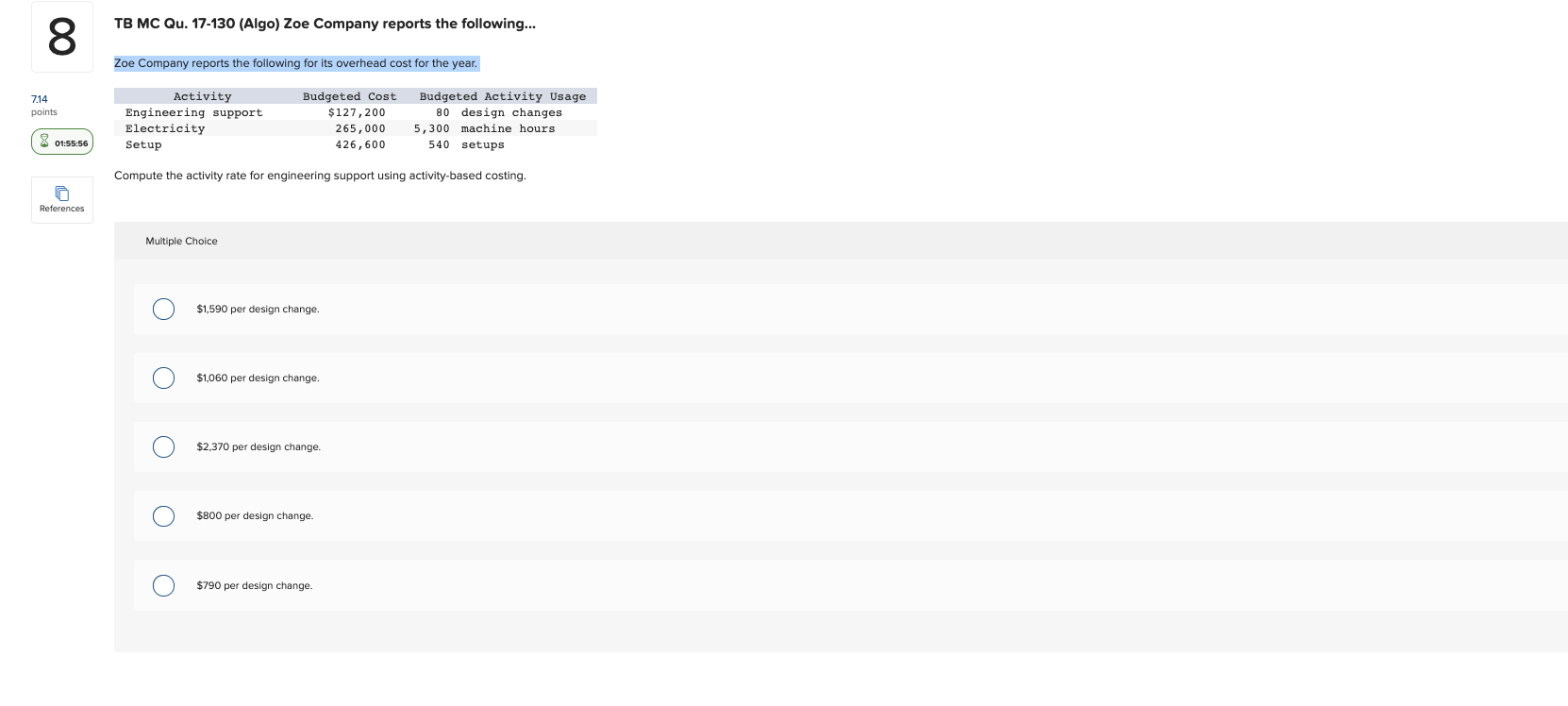This screenshot has height=706, width=1568.
Task: Click the question number 8 box
Action: tap(62, 37)
